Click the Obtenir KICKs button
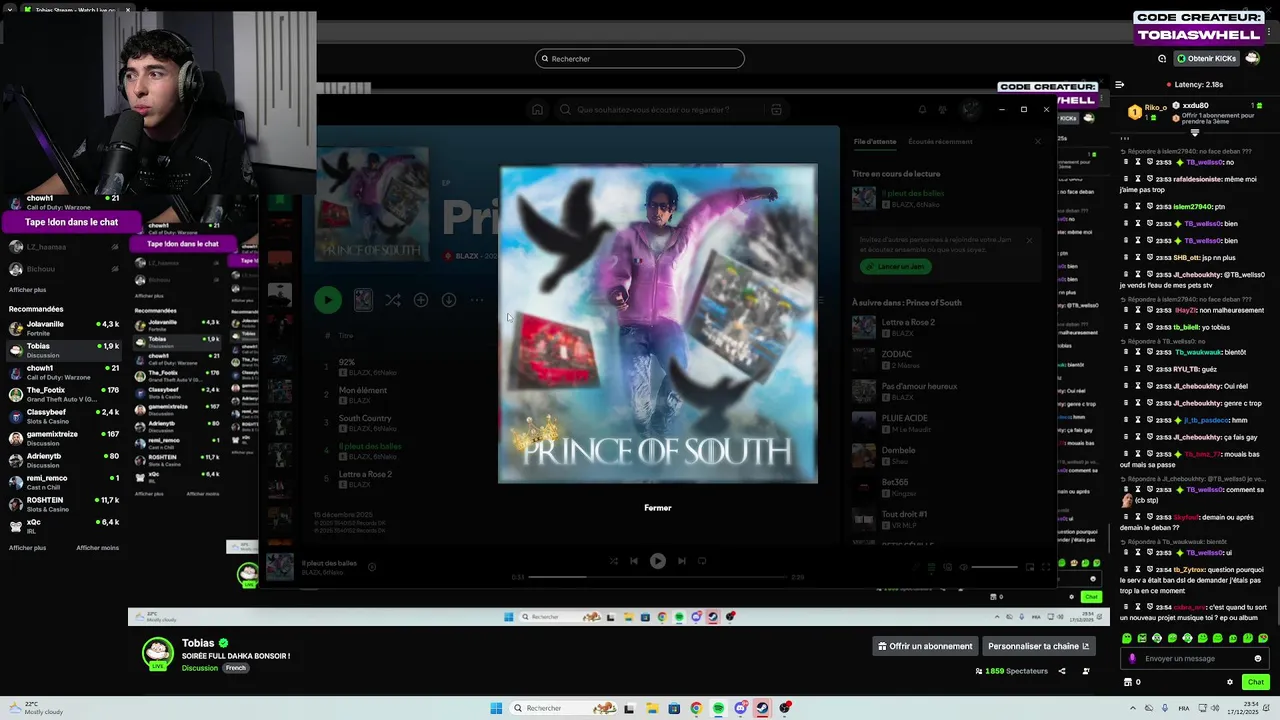This screenshot has width=1280, height=720. click(x=1205, y=58)
